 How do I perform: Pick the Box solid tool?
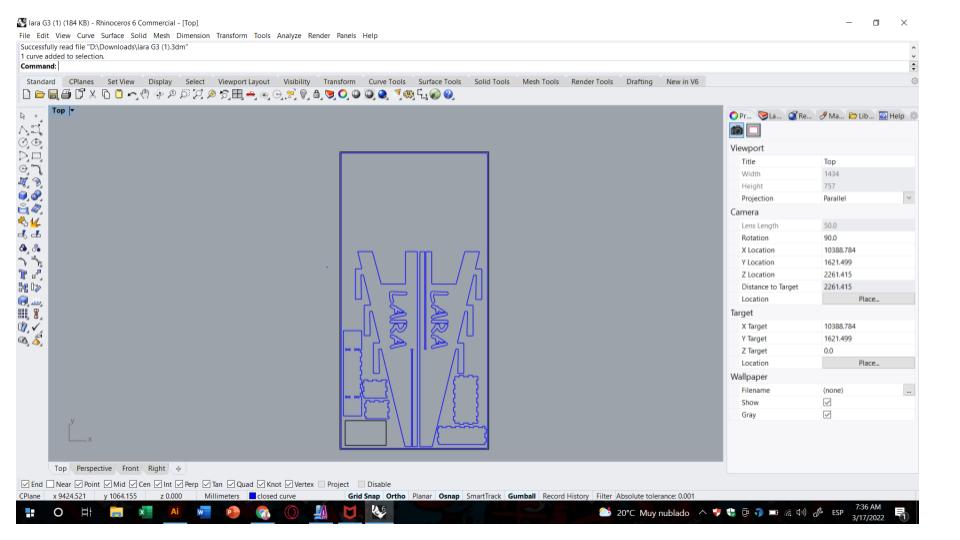click(x=23, y=195)
